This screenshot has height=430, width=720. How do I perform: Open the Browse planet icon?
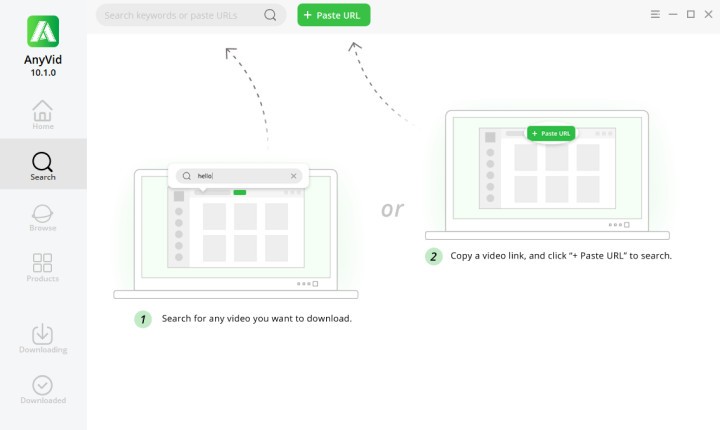click(x=43, y=213)
